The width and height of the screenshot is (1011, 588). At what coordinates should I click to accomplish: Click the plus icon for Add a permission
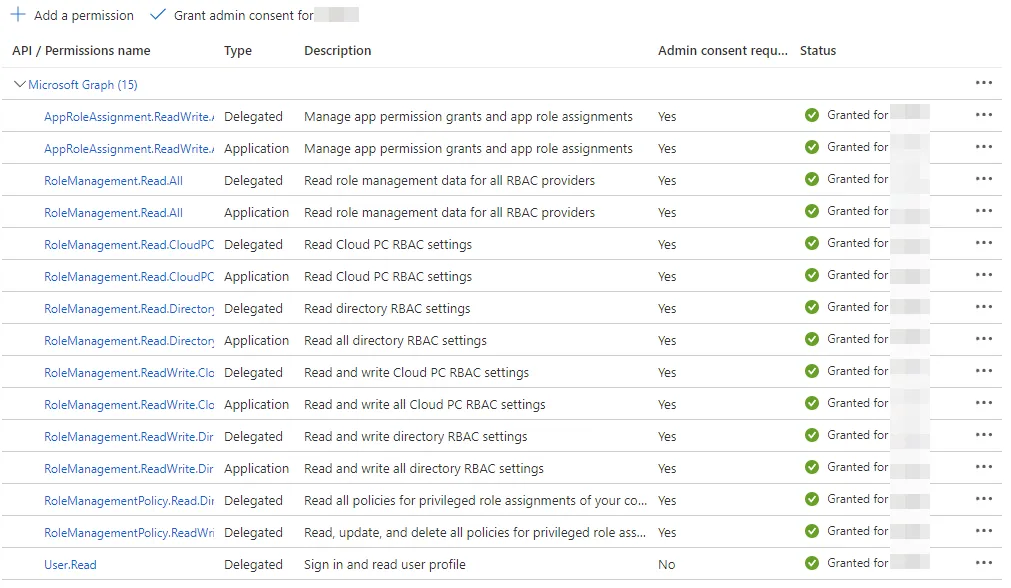(x=18, y=15)
